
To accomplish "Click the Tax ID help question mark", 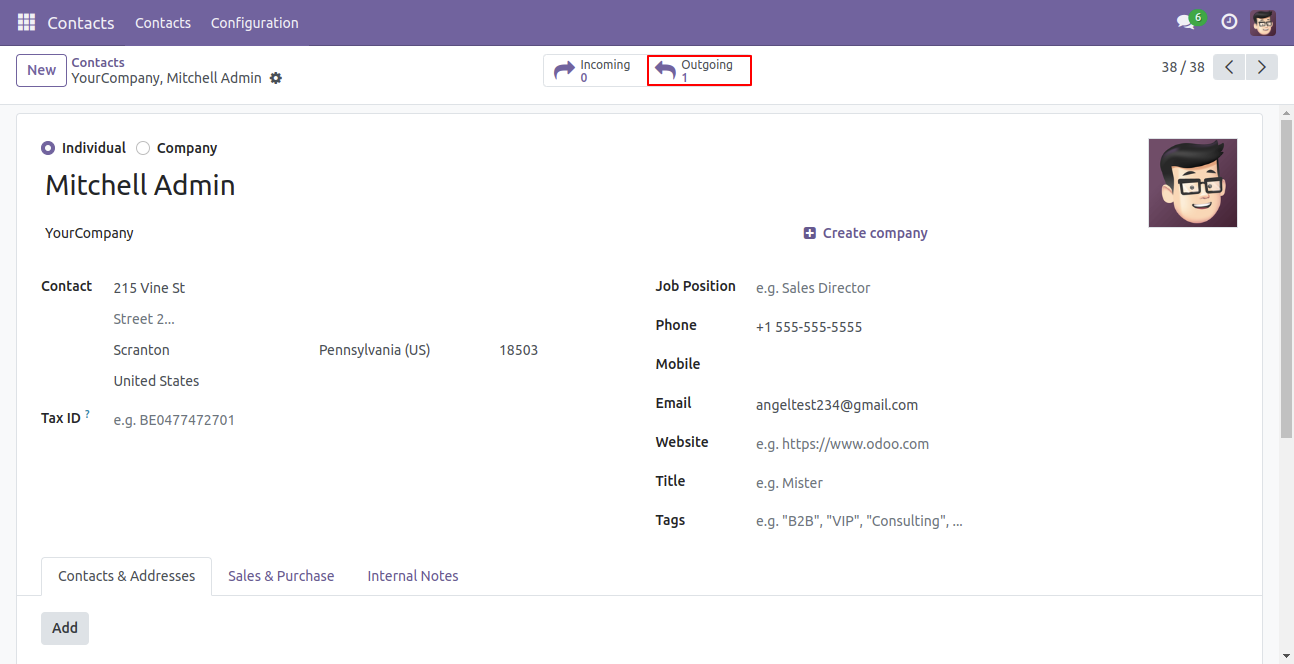I will 87,414.
